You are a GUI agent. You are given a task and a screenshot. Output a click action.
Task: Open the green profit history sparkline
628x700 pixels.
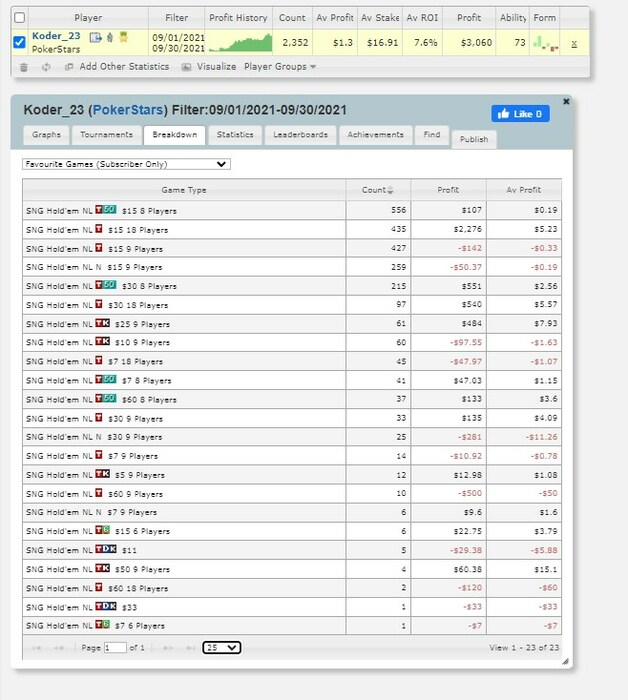[x=240, y=43]
